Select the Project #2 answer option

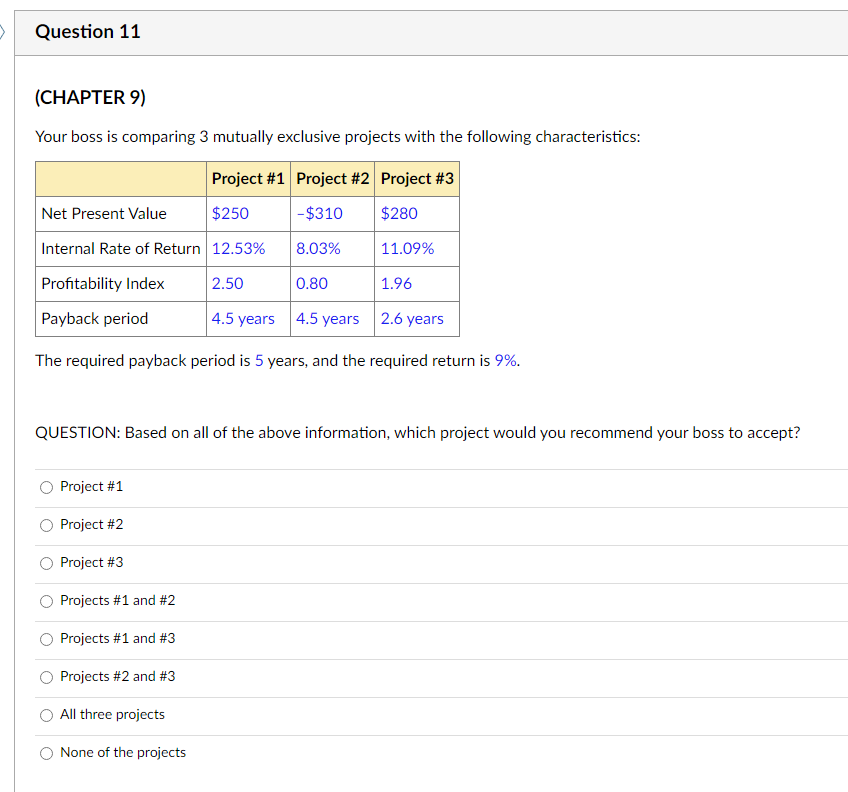coord(46,525)
